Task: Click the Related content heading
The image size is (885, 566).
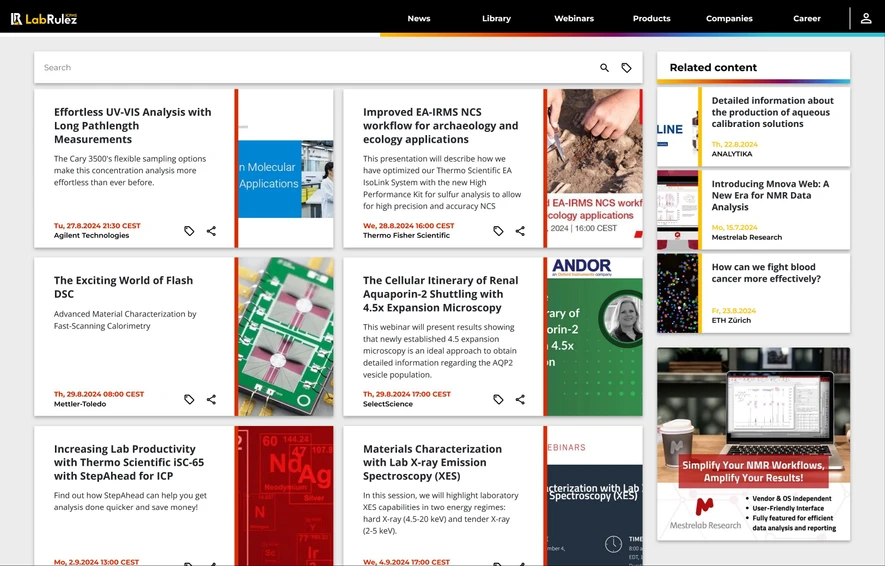Action: 713,68
